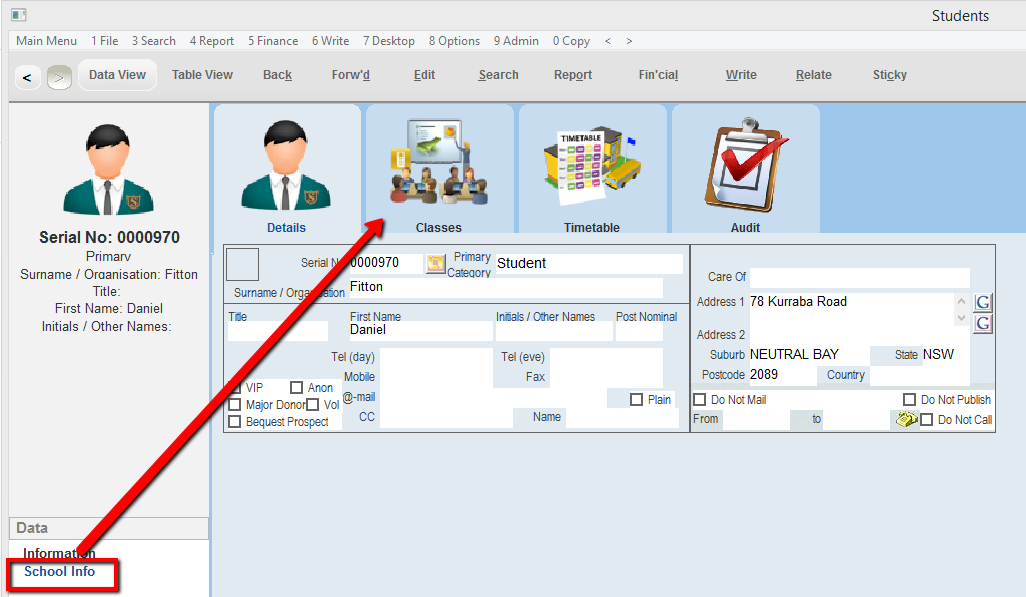1026x597 pixels.
Task: Click the Address scroll down arrow
Action: (x=962, y=319)
